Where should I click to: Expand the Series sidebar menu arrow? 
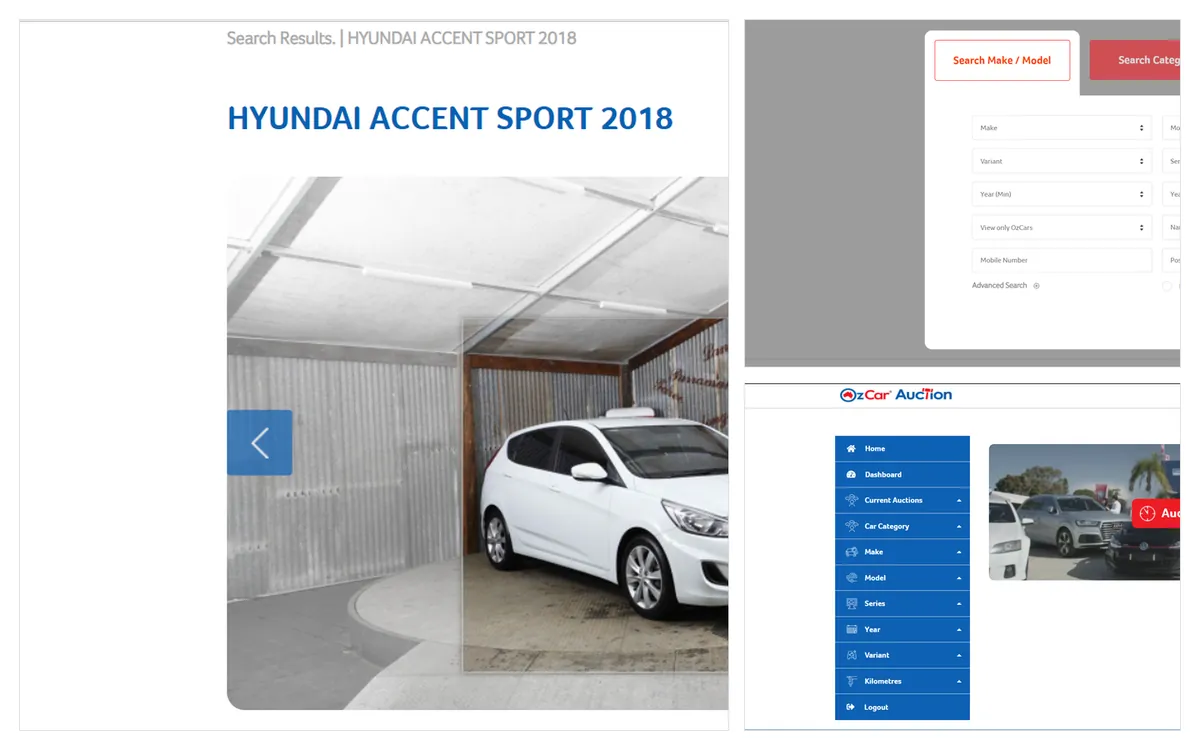coord(959,604)
